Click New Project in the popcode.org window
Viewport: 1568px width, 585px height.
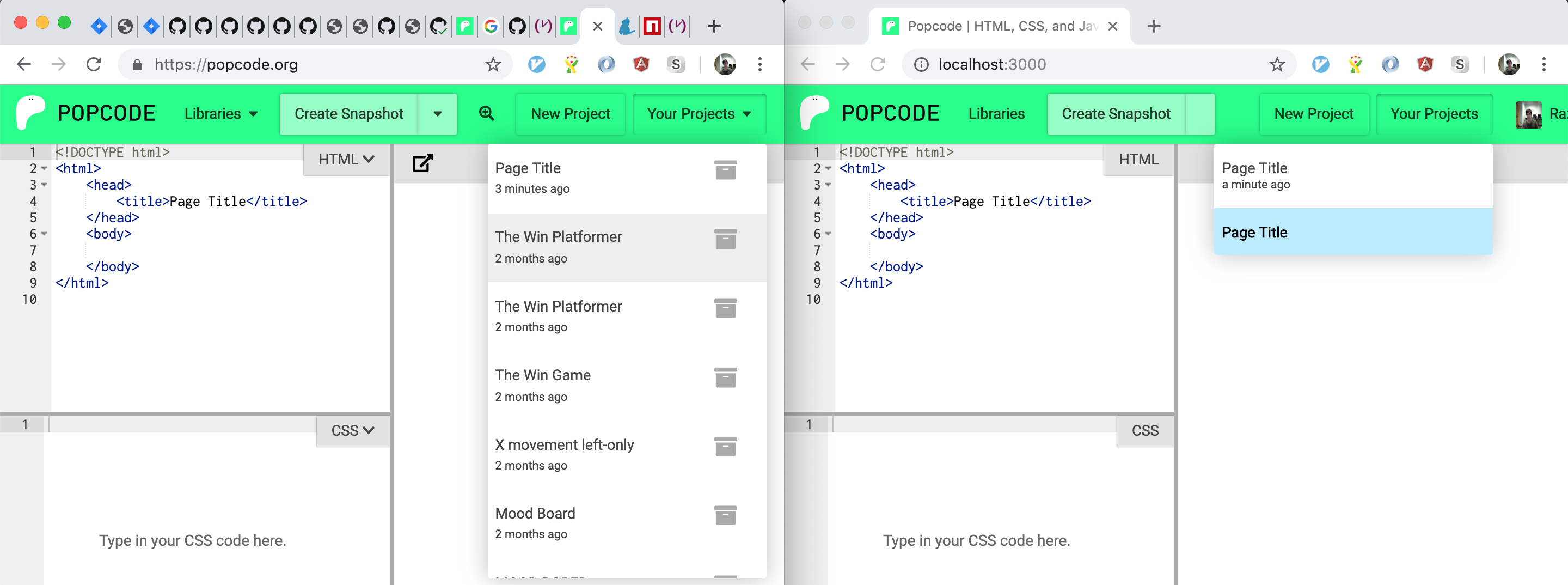[x=571, y=114]
